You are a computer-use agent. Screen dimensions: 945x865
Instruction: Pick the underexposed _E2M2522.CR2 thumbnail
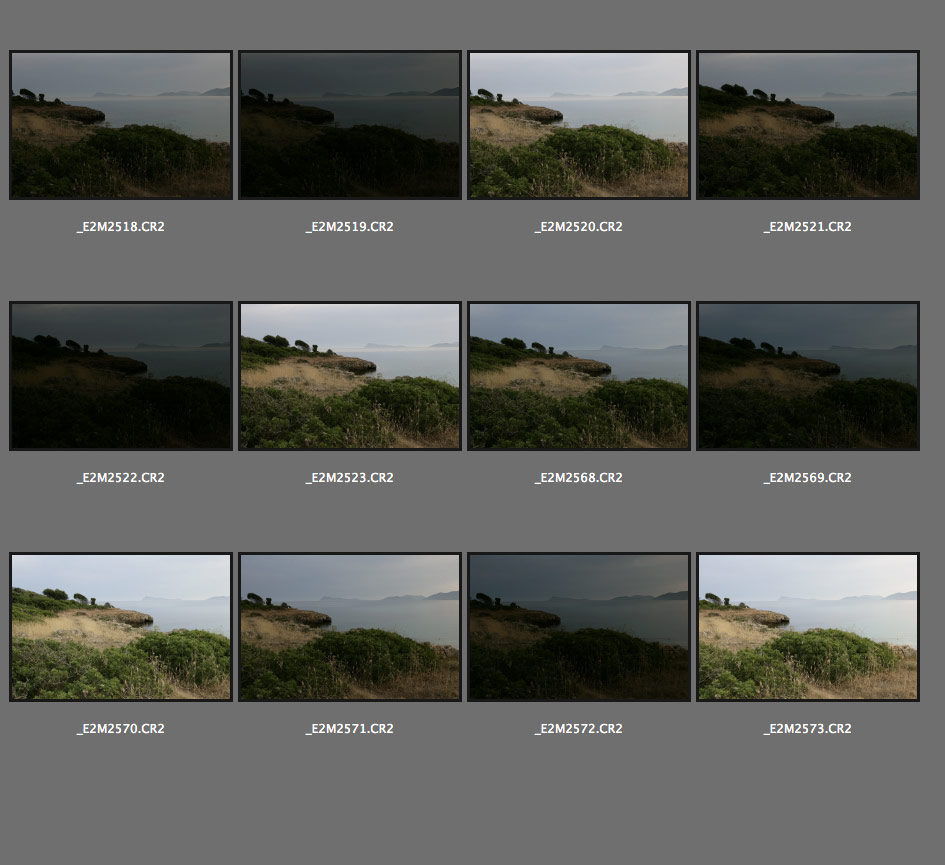(121, 376)
